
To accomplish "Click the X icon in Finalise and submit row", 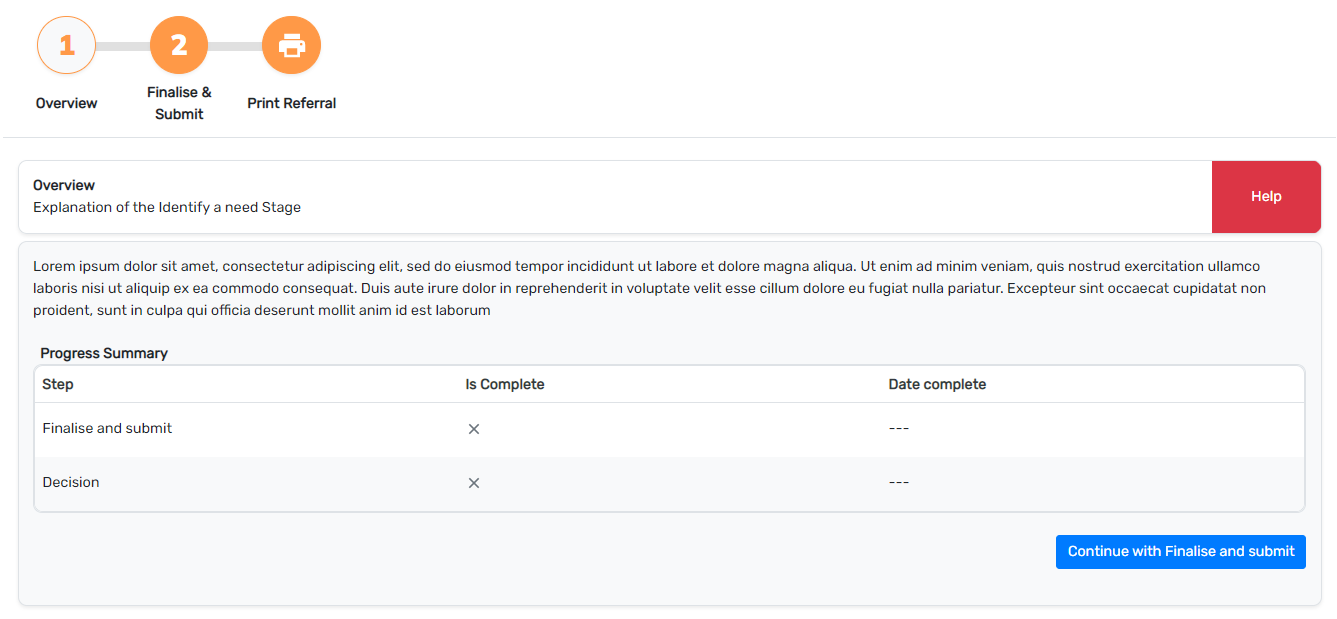I will click(474, 429).
